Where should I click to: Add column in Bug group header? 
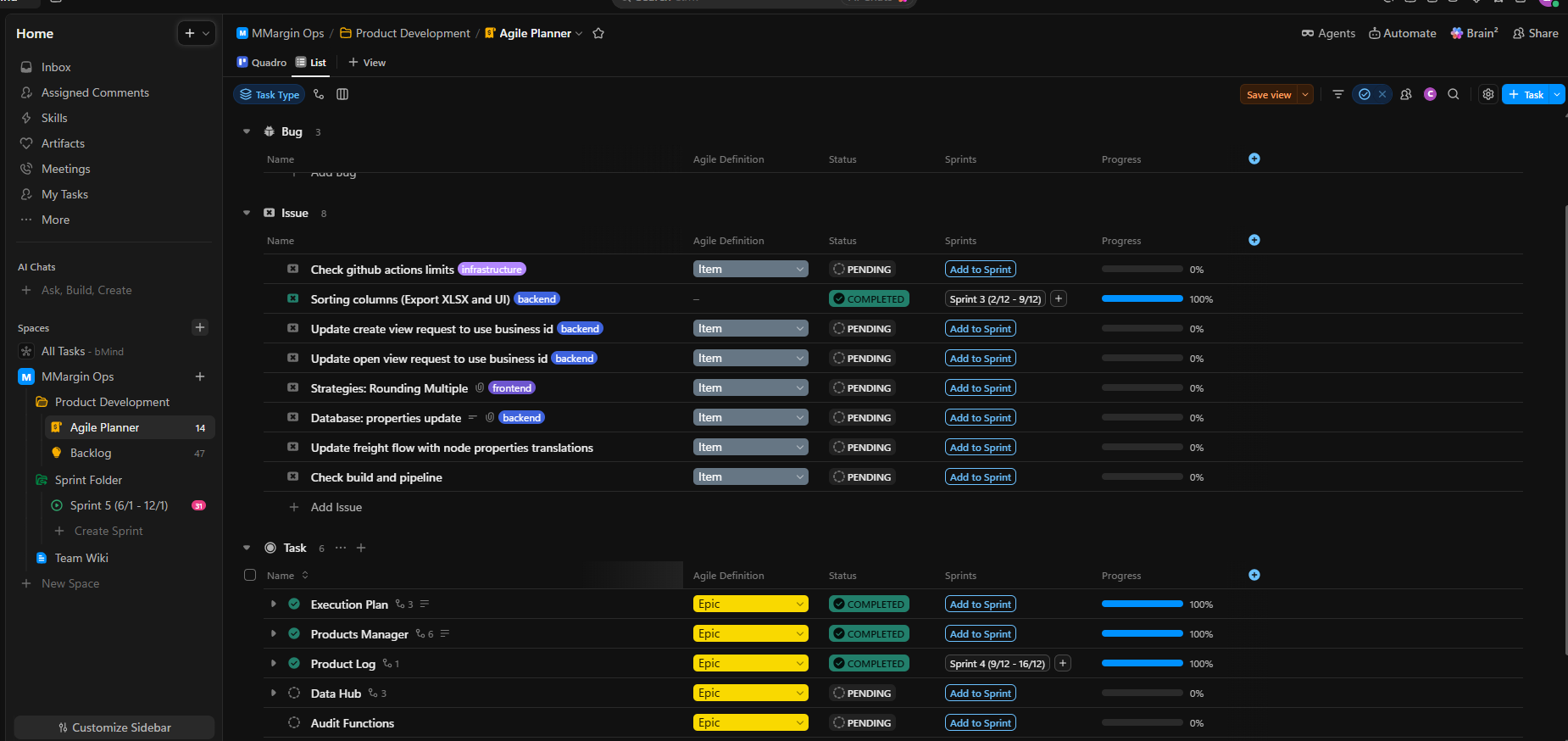[1254, 159]
